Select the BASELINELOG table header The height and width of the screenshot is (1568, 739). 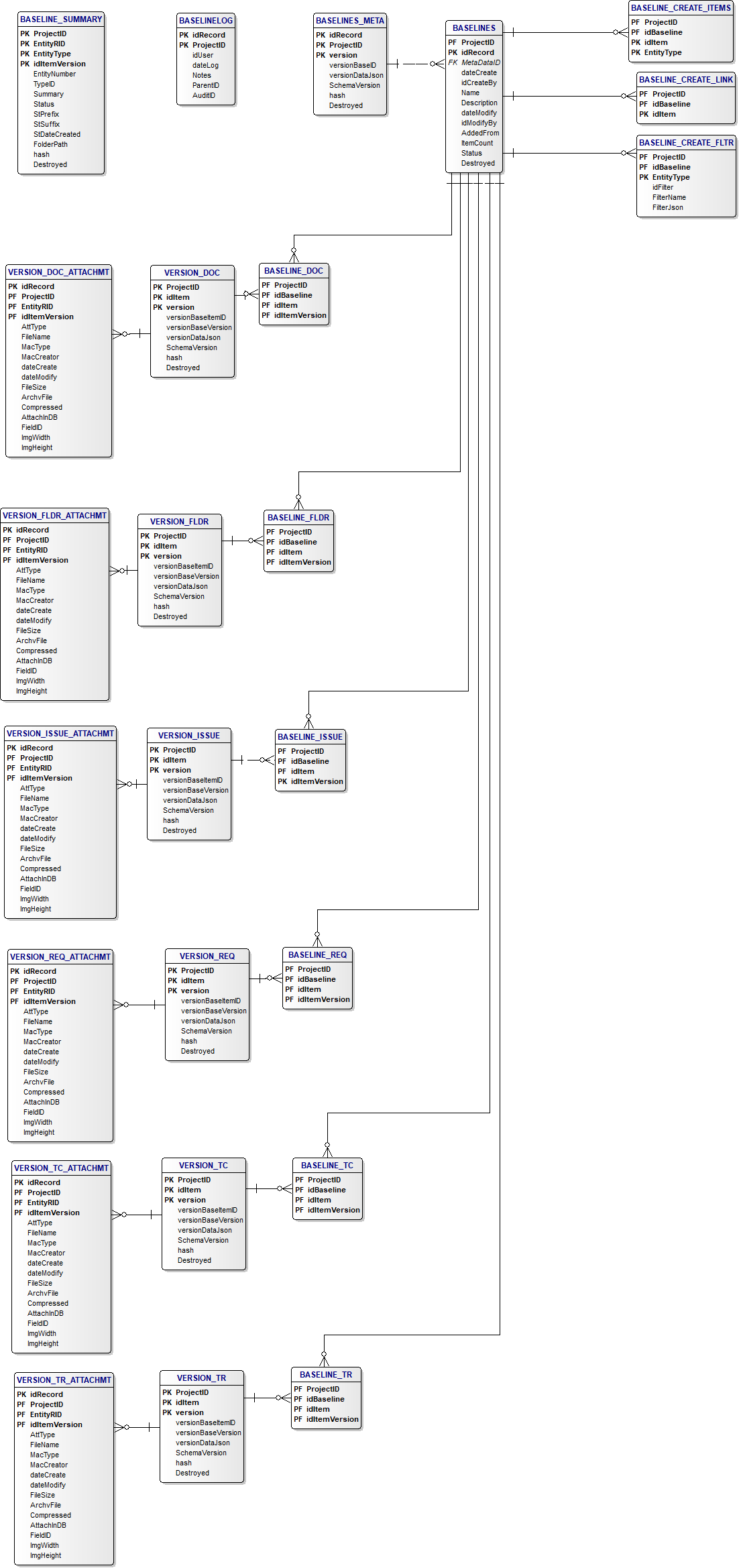pos(206,21)
